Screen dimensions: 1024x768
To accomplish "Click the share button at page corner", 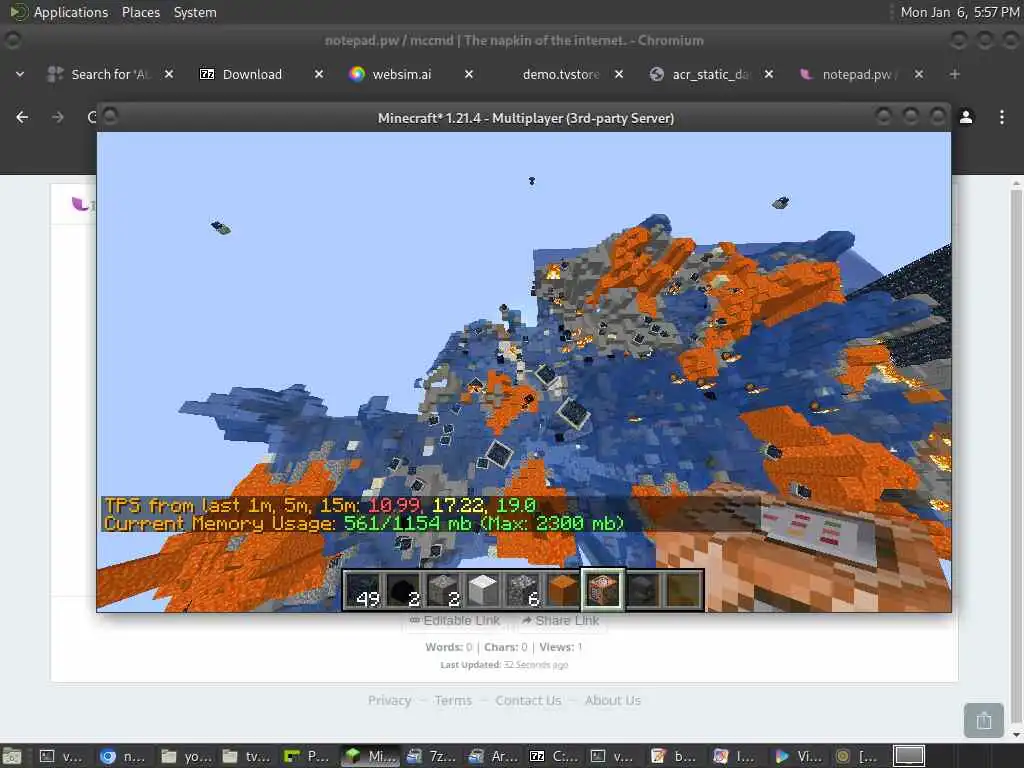I will tap(984, 720).
